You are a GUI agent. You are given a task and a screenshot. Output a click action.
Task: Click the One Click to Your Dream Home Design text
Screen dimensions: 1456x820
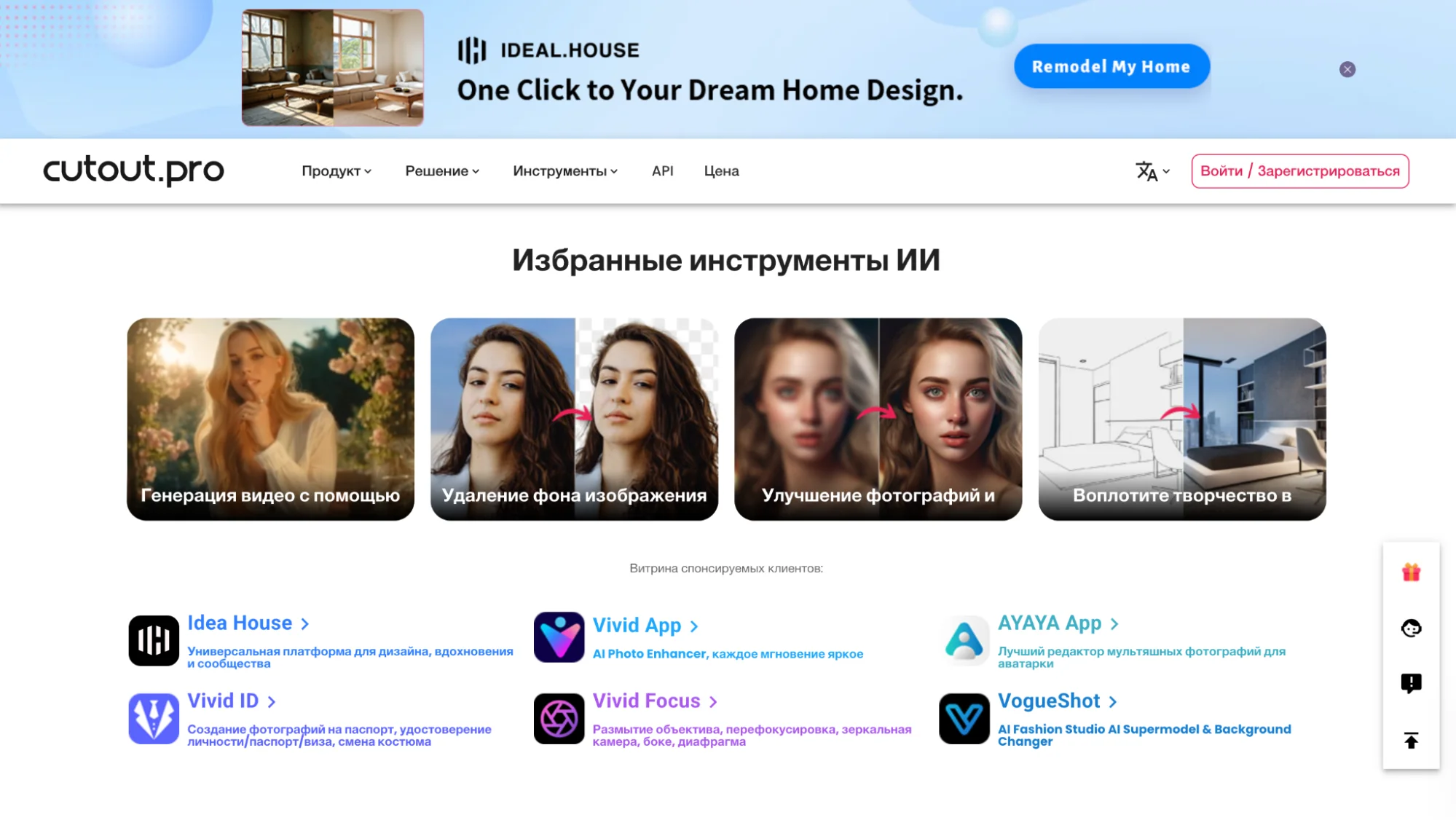click(x=710, y=90)
